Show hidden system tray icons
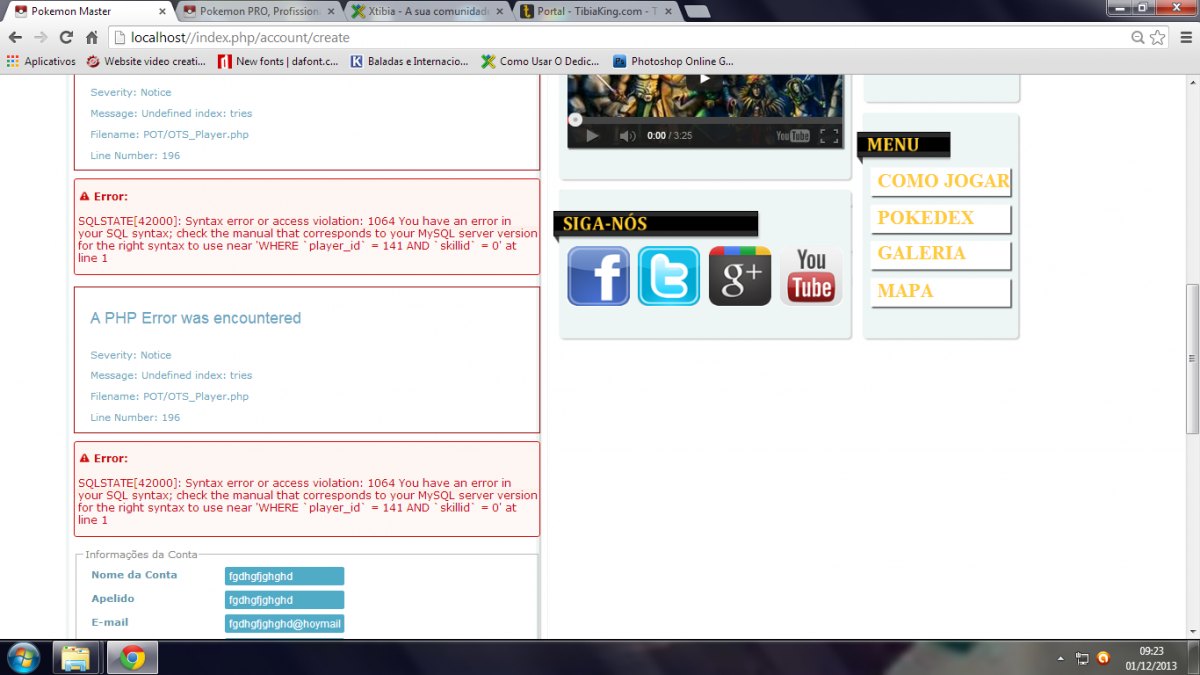Image resolution: width=1200 pixels, height=675 pixels. 1062,658
